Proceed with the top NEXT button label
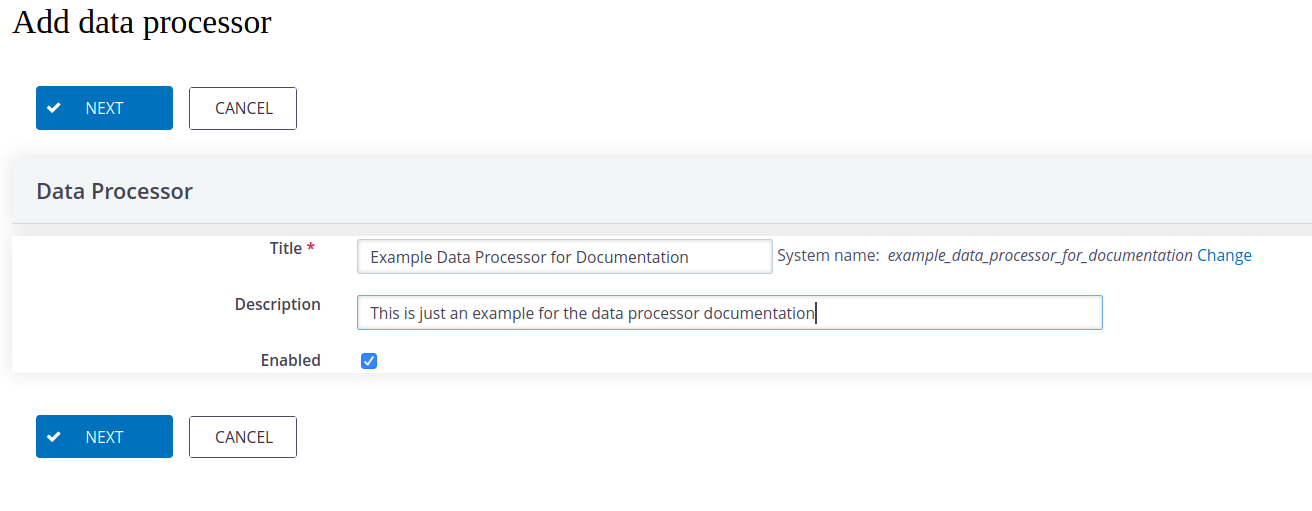 [104, 108]
